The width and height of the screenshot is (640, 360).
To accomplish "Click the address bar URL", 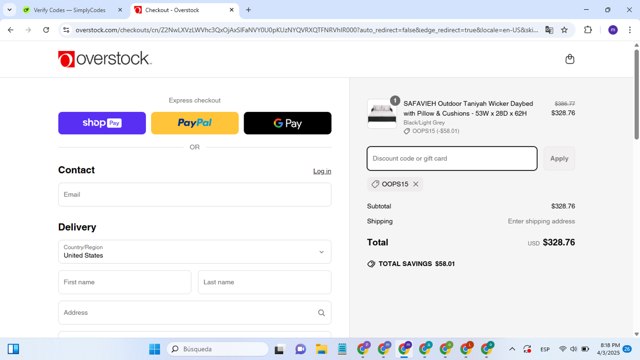I will click(306, 30).
